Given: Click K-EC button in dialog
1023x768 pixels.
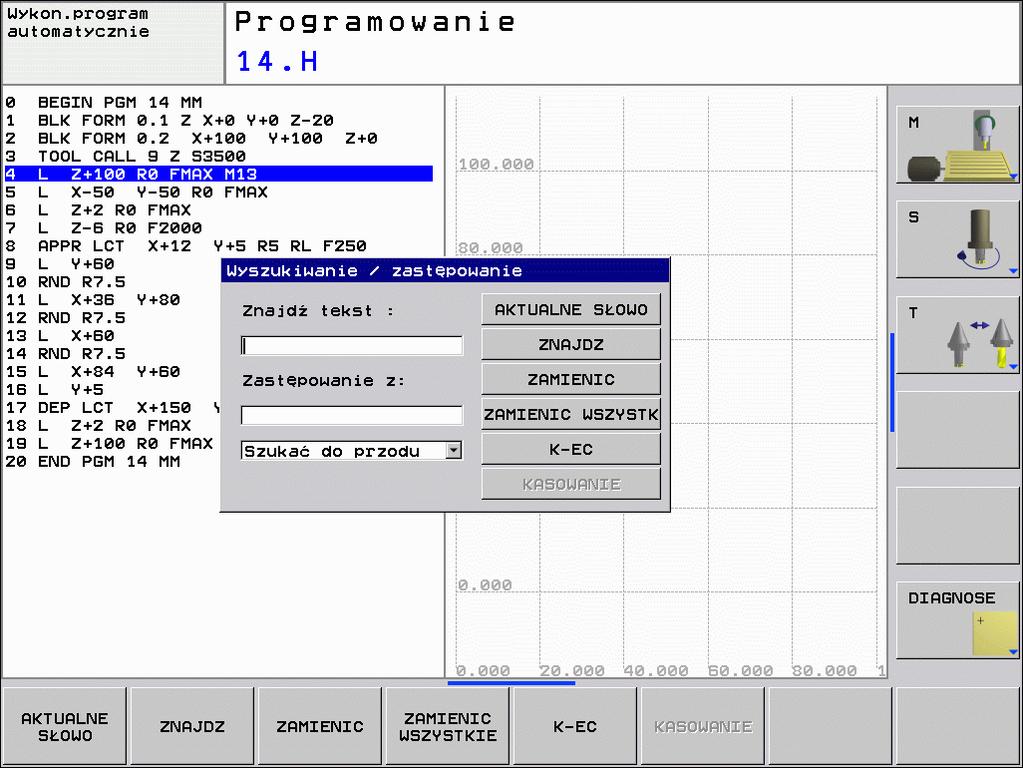Looking at the screenshot, I should click(571, 449).
